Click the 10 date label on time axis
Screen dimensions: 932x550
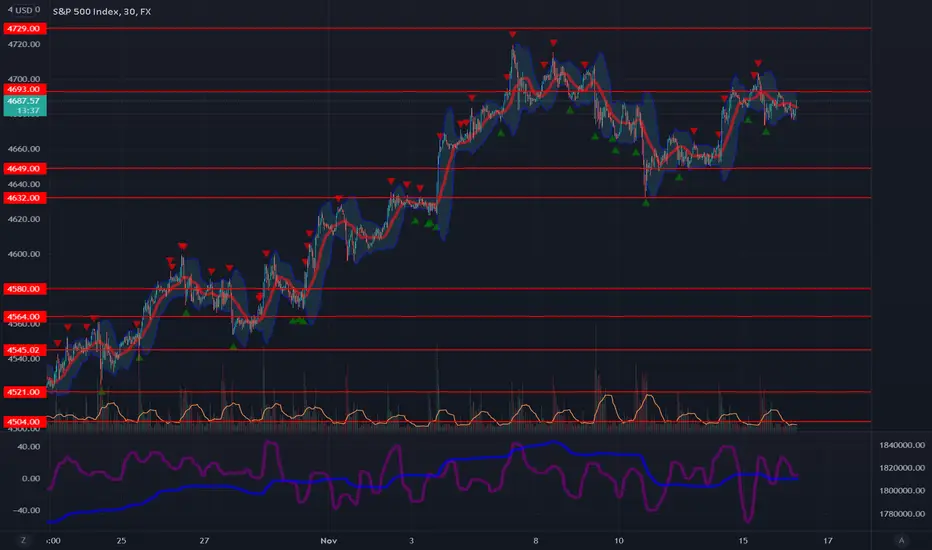[619, 540]
